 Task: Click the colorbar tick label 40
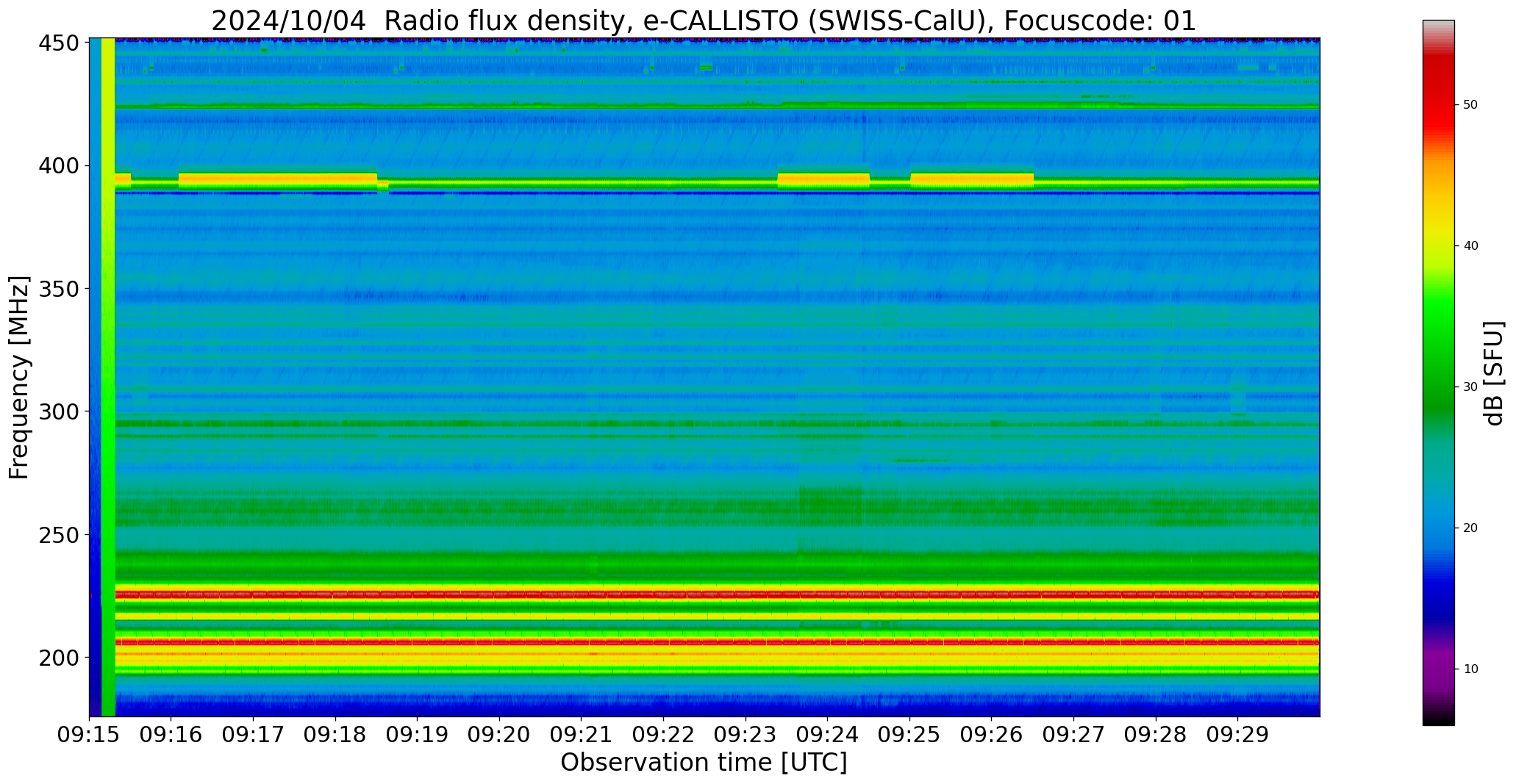tap(1470, 246)
